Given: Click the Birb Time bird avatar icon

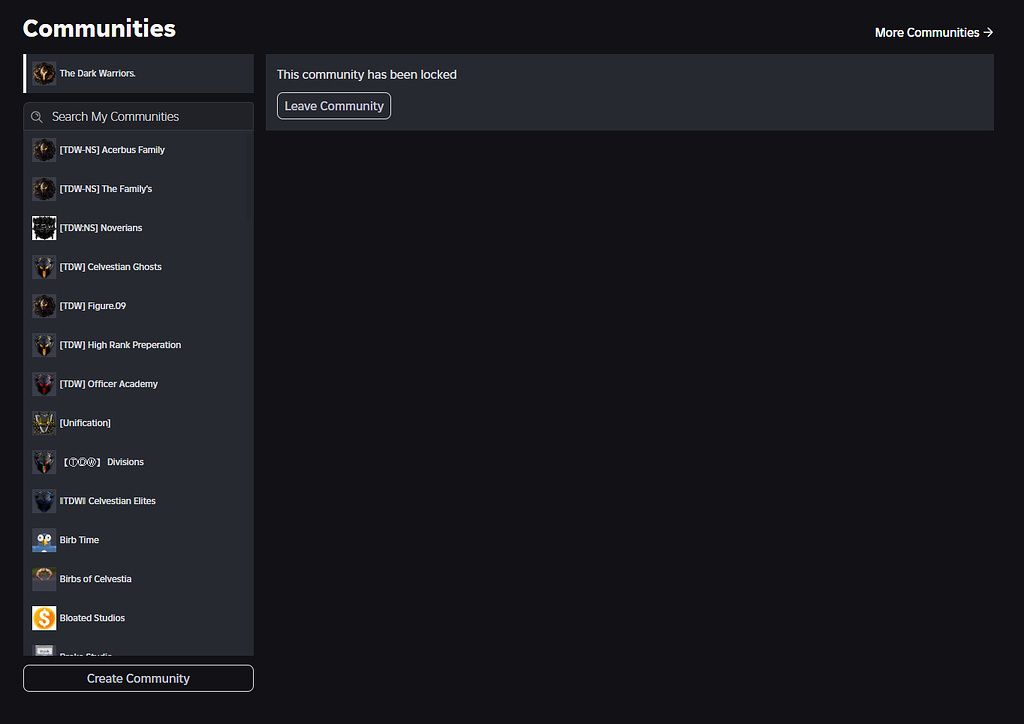Looking at the screenshot, I should [44, 540].
